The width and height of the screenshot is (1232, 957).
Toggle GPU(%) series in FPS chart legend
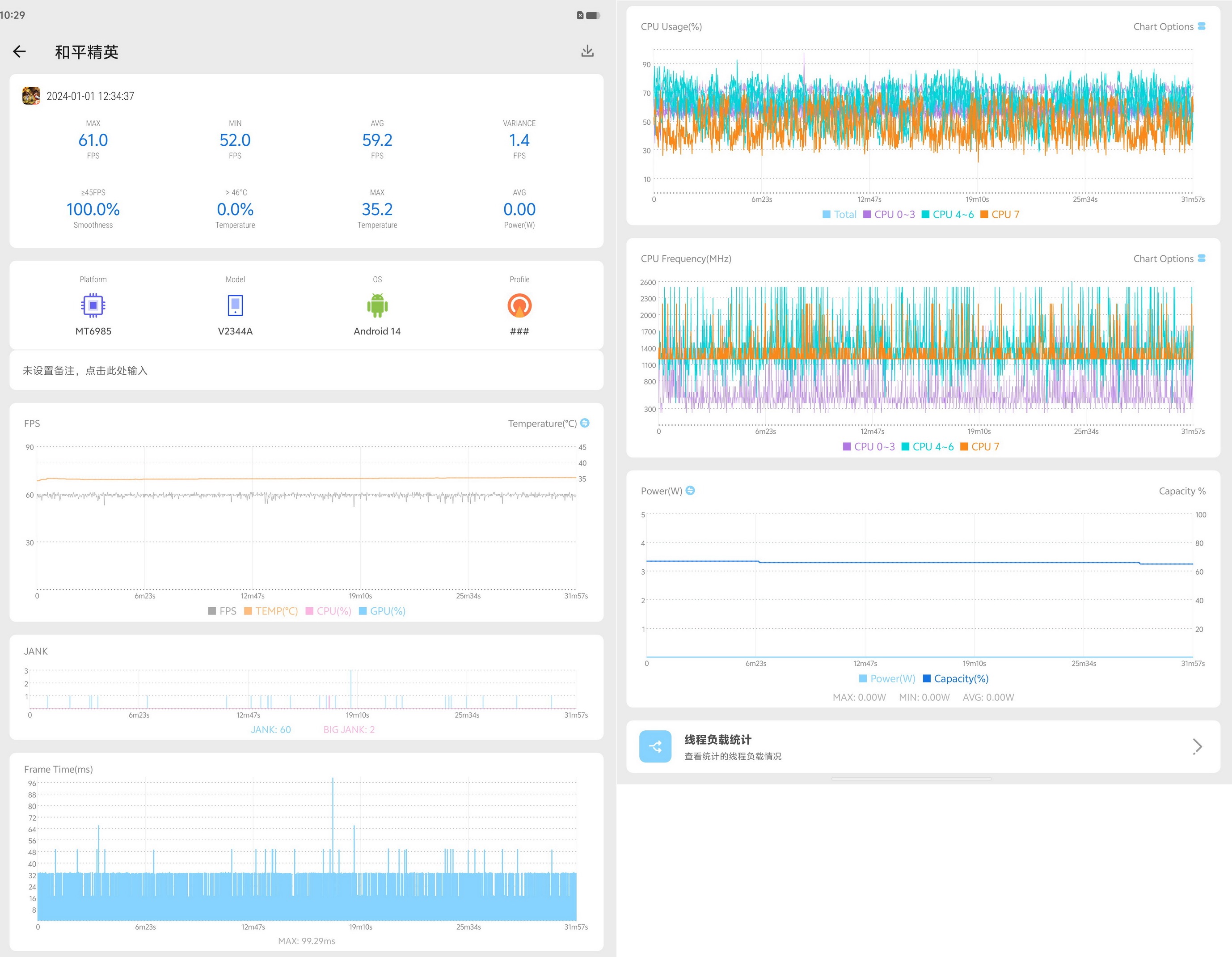(383, 611)
